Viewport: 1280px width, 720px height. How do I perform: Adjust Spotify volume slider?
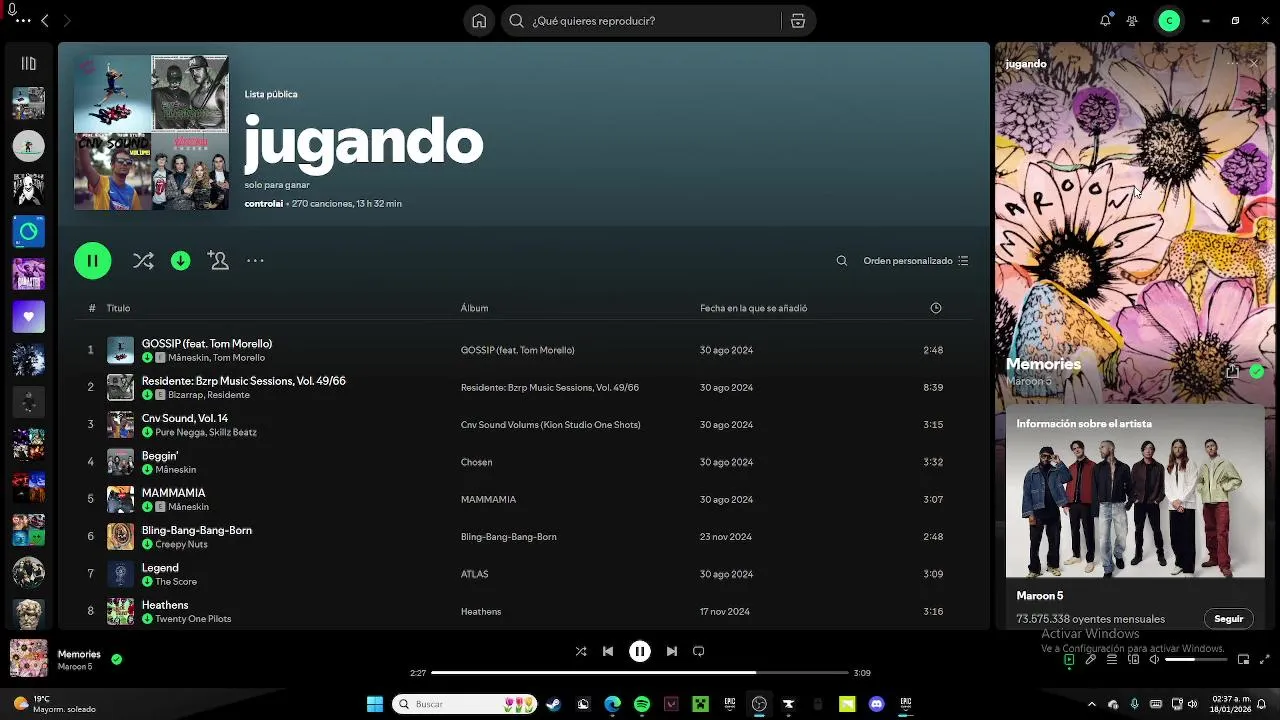click(1194, 660)
